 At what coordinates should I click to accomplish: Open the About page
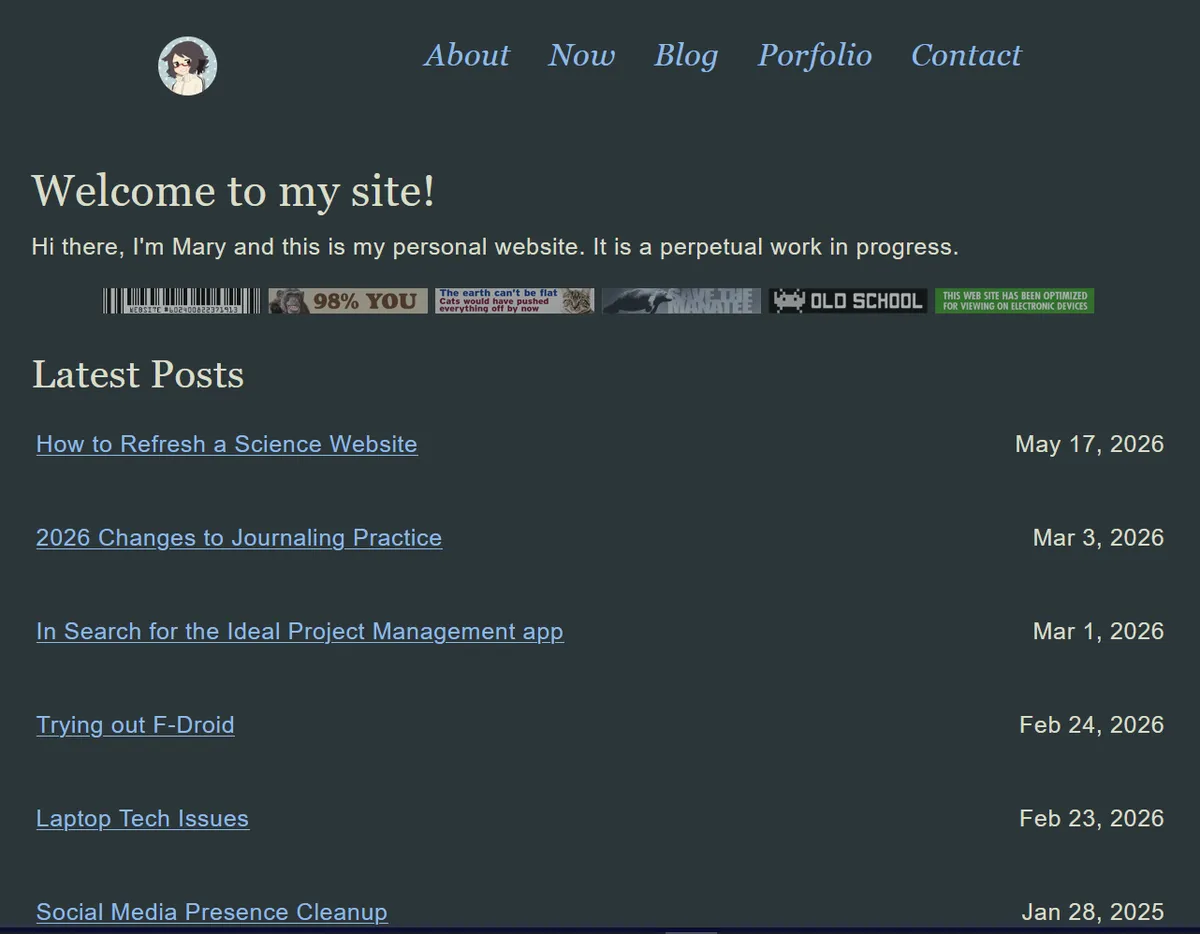(x=467, y=55)
